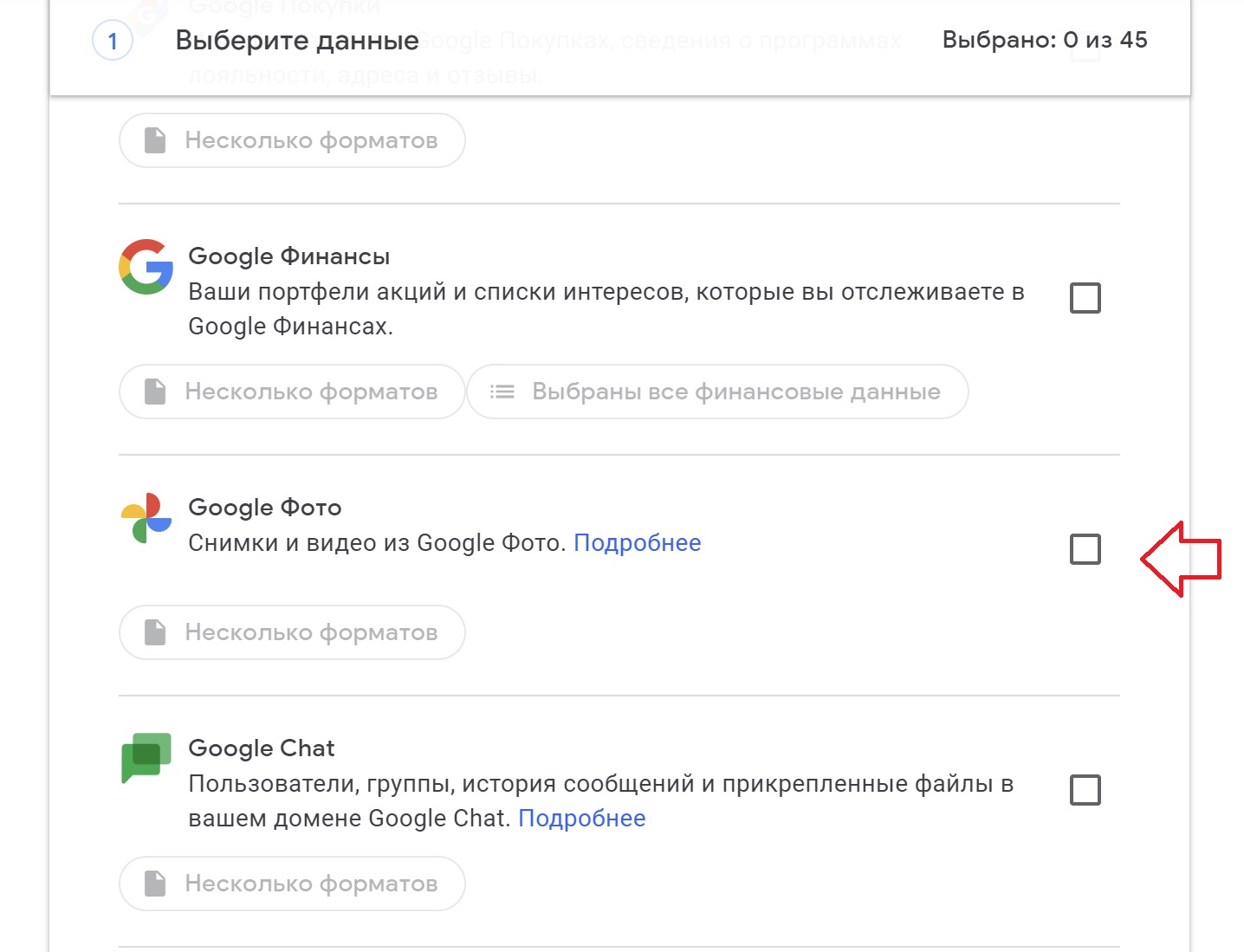The width and height of the screenshot is (1244, 952).
Task: Click the Выберите данные heading
Action: 297,41
